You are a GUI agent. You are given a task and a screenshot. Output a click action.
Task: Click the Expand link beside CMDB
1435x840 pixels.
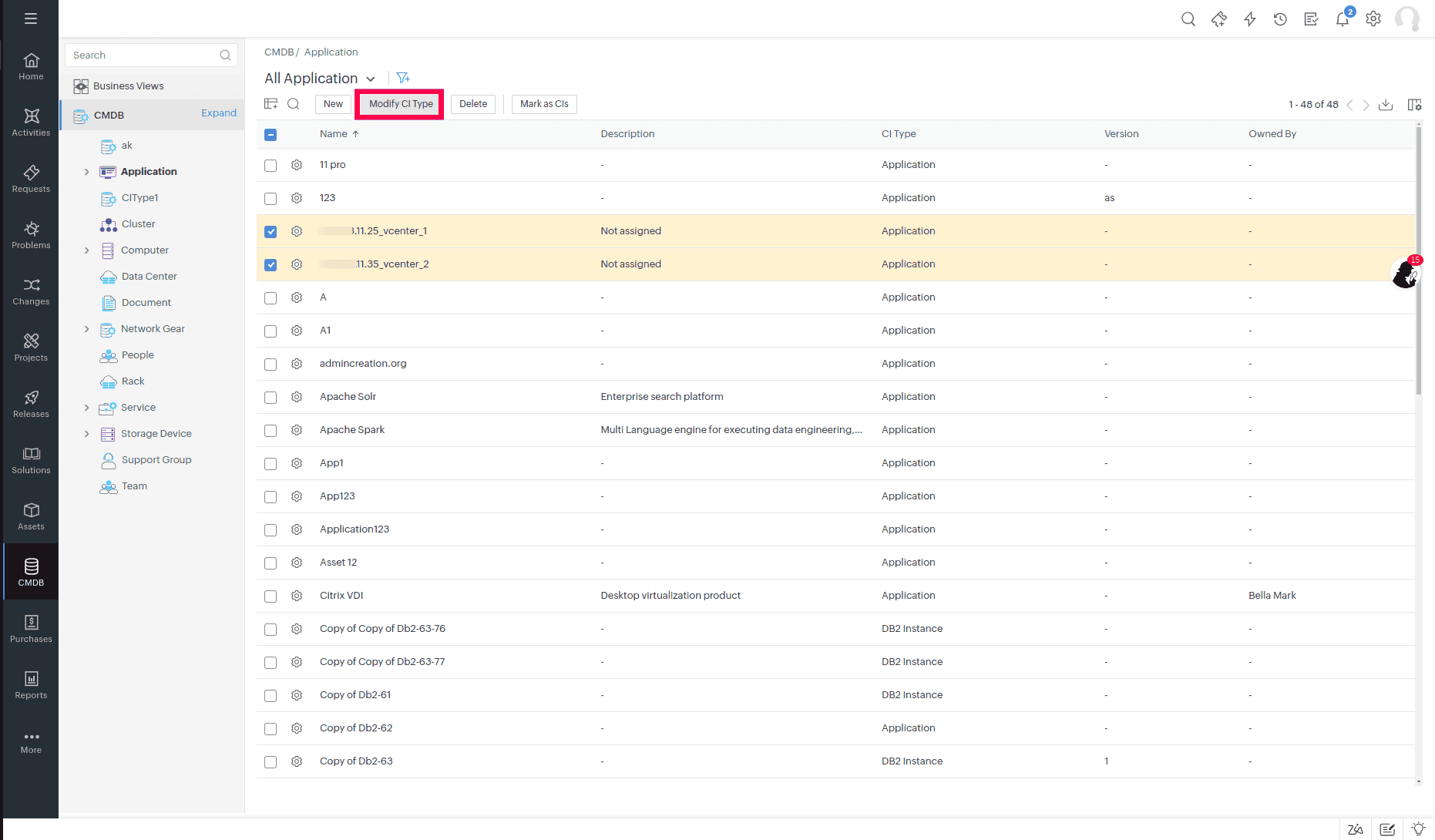tap(219, 113)
